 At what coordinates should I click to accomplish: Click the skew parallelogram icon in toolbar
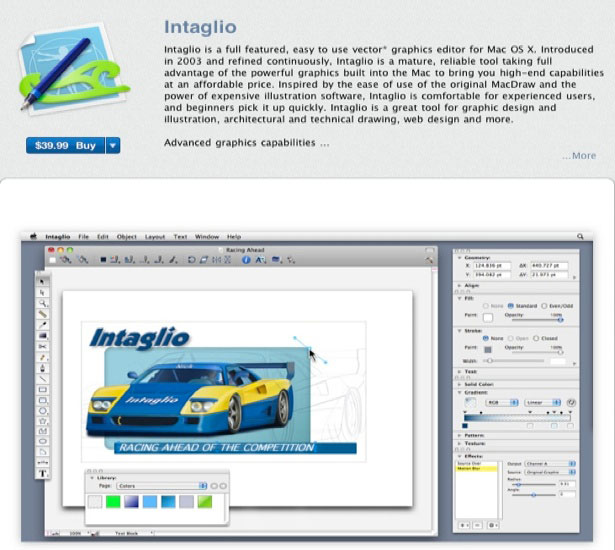(x=204, y=260)
